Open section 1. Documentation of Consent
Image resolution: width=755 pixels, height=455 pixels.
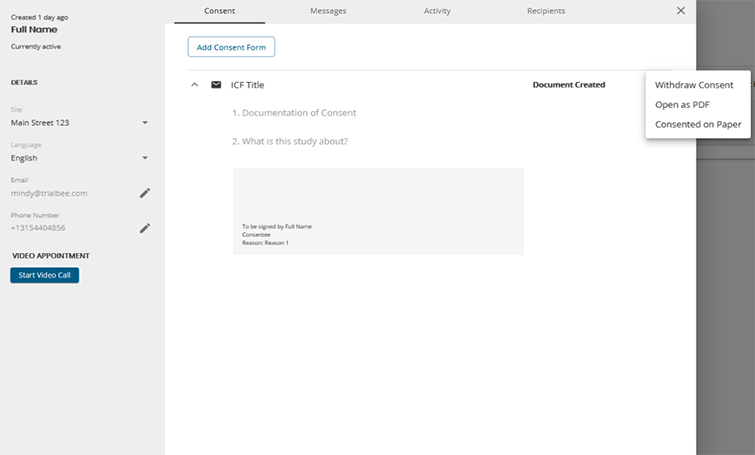(x=294, y=113)
